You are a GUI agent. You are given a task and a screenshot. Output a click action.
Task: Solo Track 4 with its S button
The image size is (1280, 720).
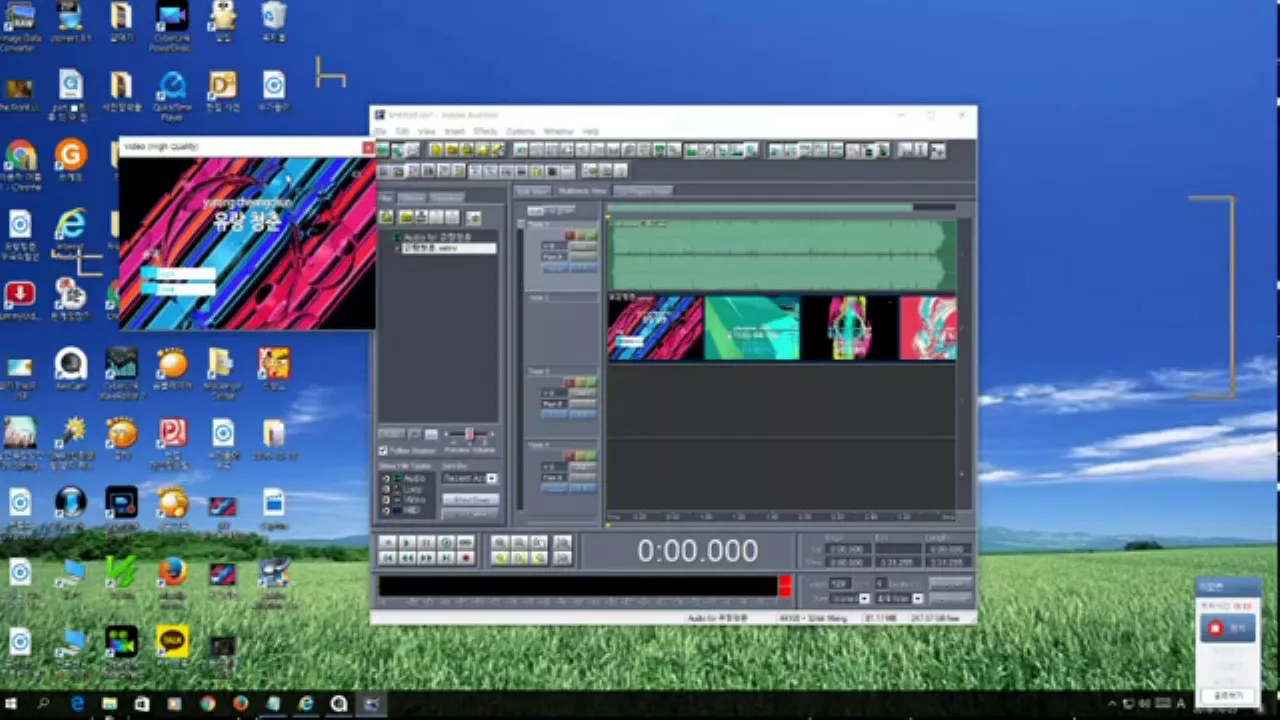[x=581, y=455]
